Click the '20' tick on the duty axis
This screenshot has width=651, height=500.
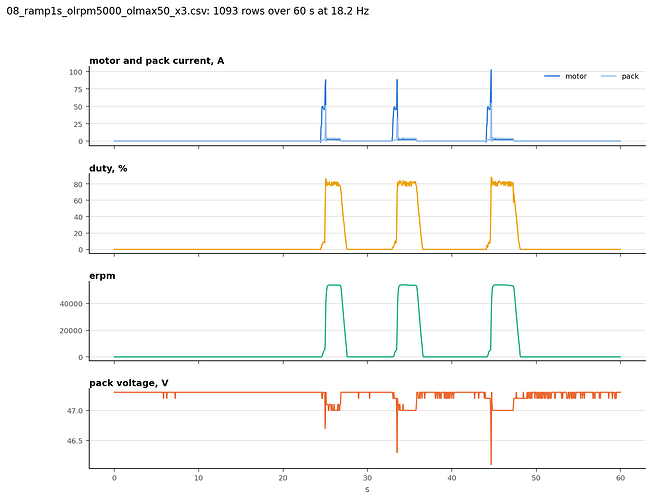pyautogui.click(x=78, y=233)
